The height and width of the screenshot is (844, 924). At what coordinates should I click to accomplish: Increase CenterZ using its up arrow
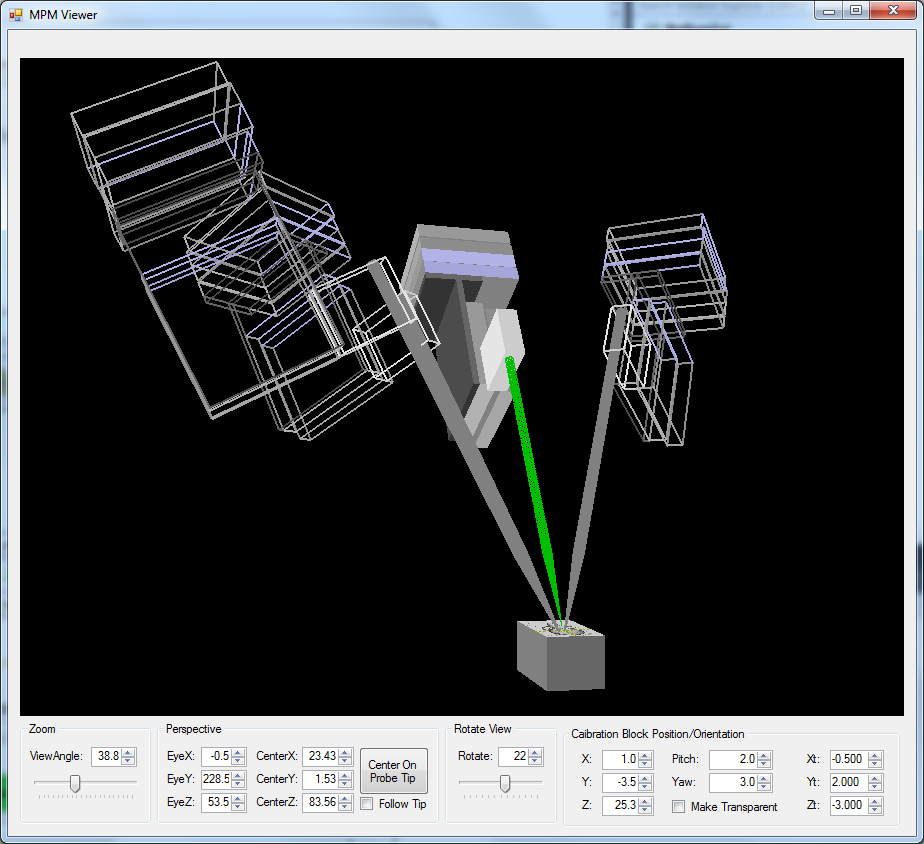tap(345, 799)
